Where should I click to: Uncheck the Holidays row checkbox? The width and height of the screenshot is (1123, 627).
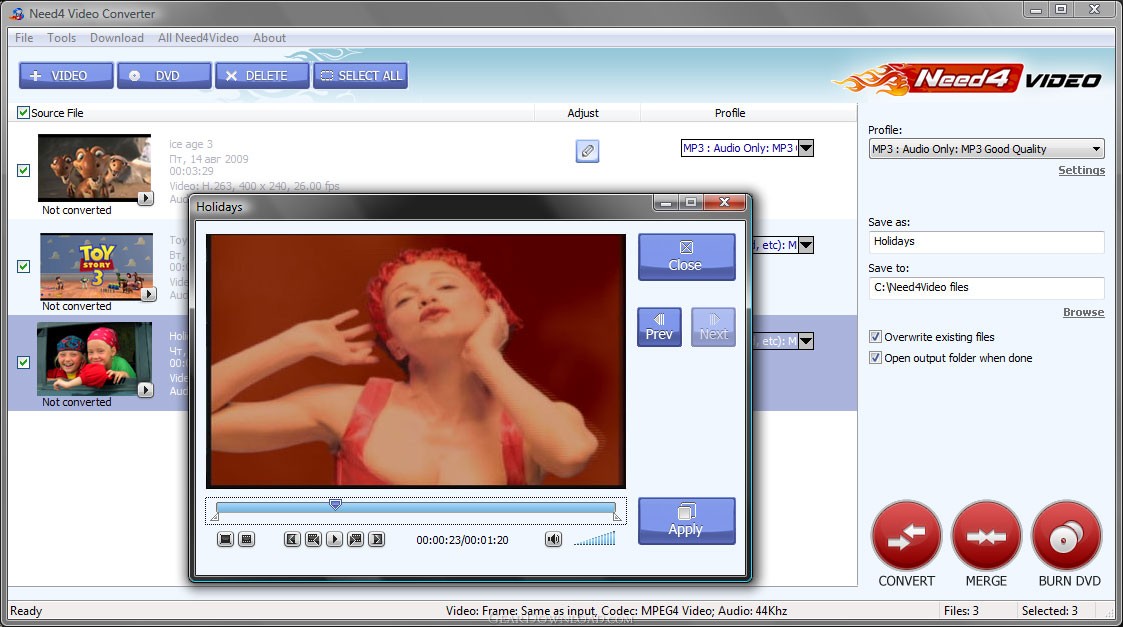[x=24, y=363]
